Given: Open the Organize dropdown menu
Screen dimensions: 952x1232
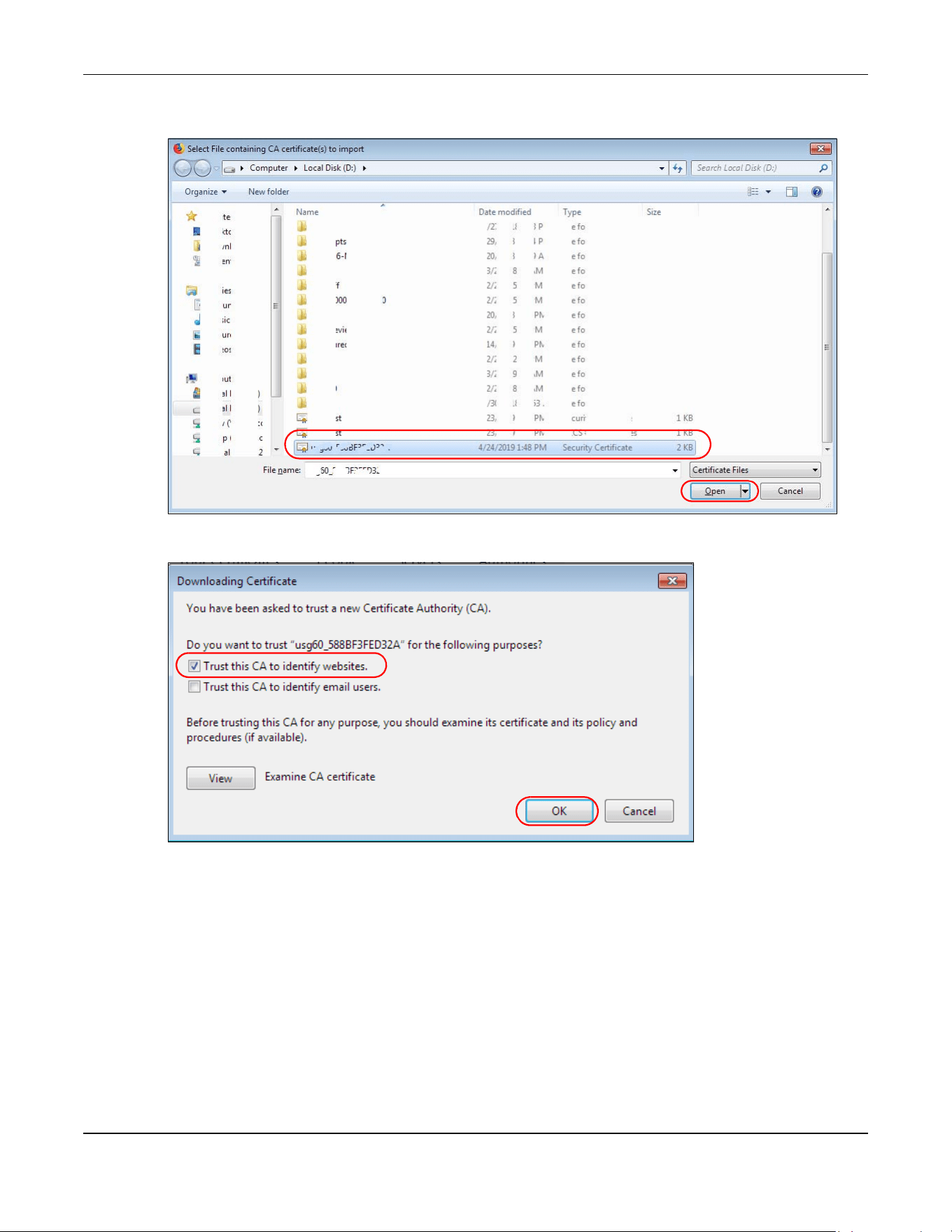Looking at the screenshot, I should point(206,192).
